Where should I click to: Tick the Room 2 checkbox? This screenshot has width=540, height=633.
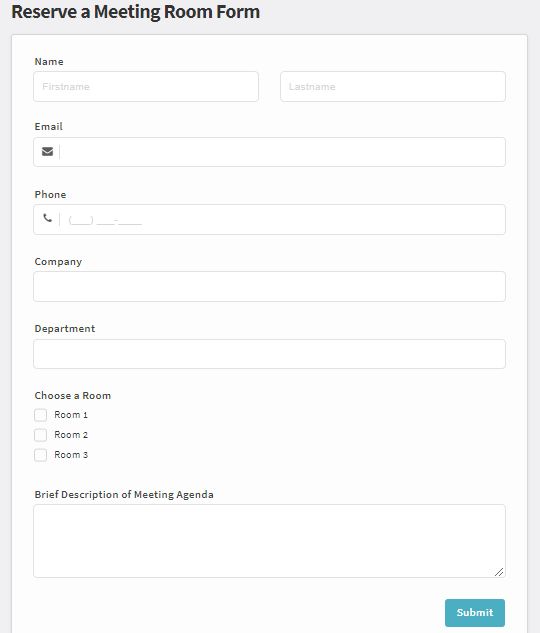coord(40,435)
